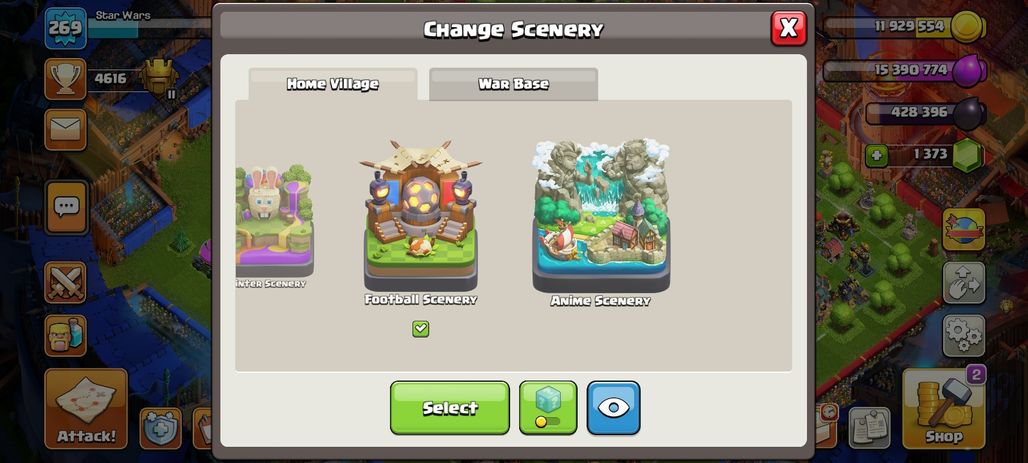Click the green Select button

(x=450, y=408)
